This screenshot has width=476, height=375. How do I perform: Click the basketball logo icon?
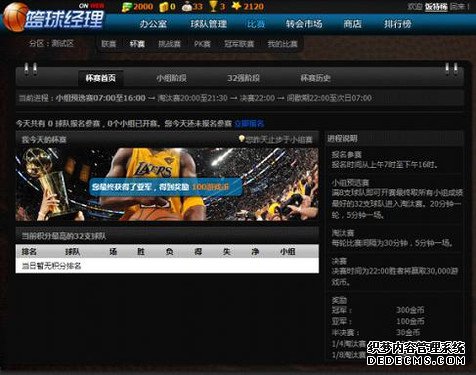pyautogui.click(x=16, y=17)
